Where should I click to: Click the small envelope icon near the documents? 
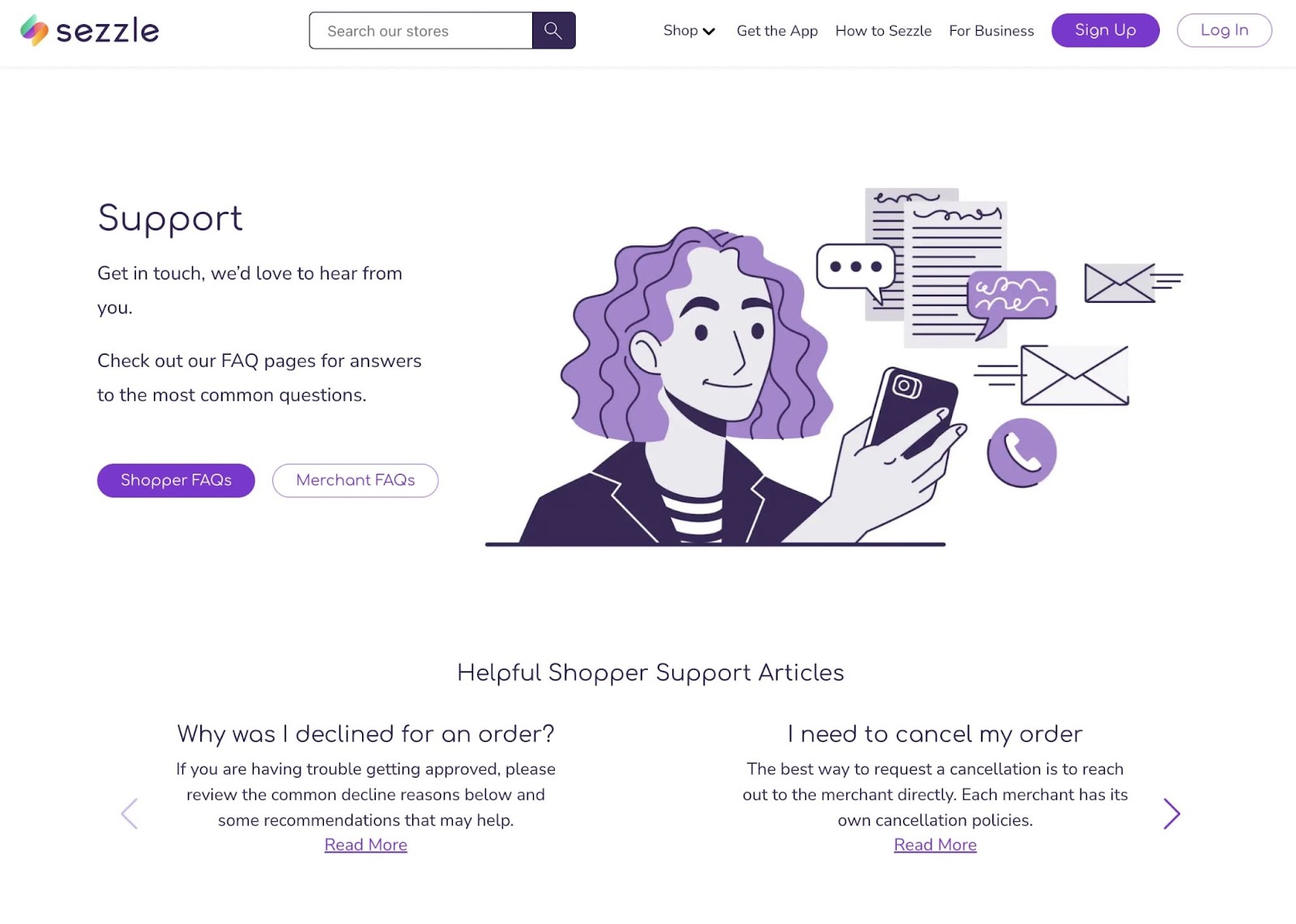(x=1119, y=283)
